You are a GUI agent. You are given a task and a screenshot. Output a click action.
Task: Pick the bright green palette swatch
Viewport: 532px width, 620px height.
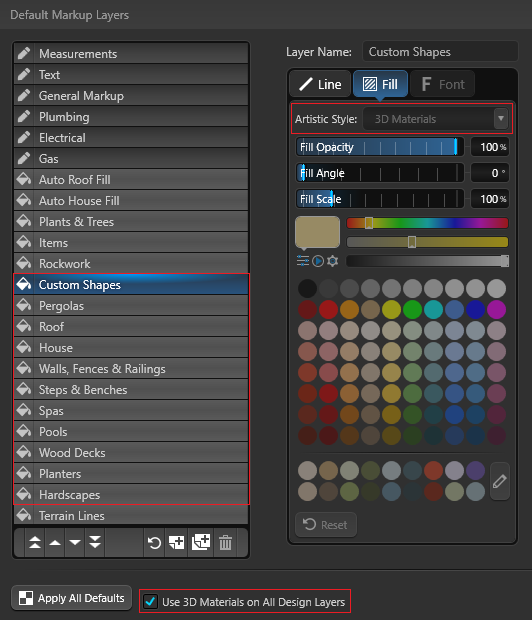coord(412,309)
